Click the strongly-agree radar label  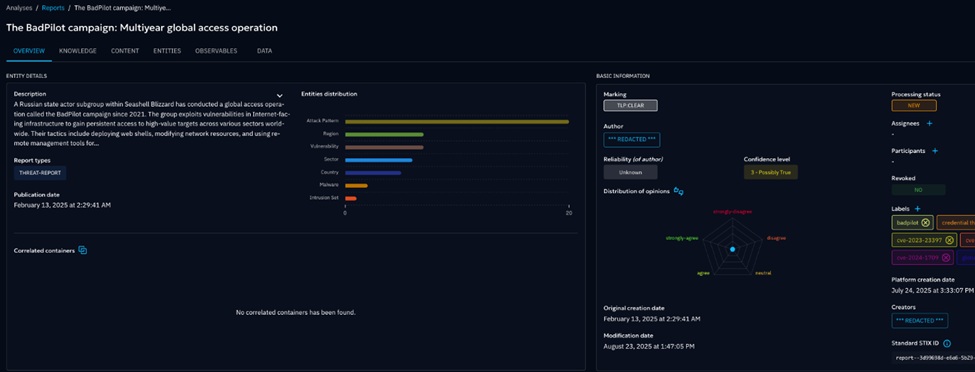click(x=682, y=238)
